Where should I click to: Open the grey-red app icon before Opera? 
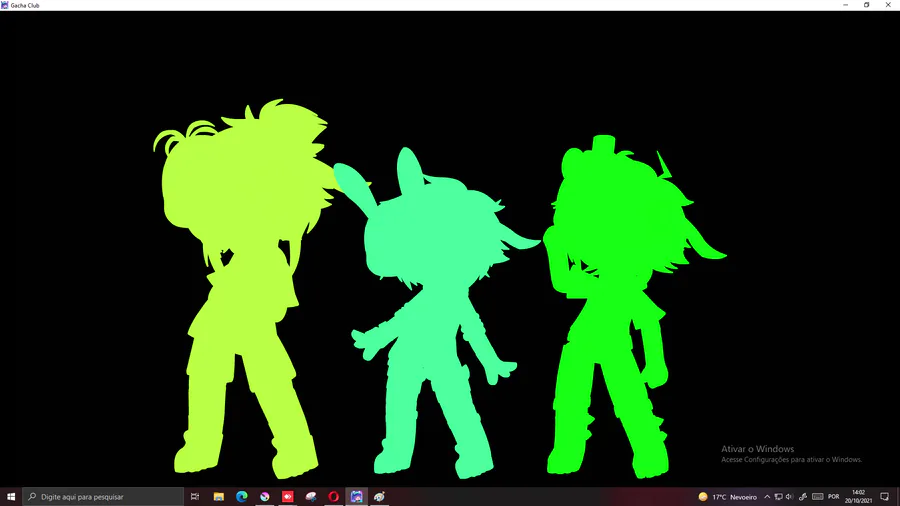(x=311, y=497)
